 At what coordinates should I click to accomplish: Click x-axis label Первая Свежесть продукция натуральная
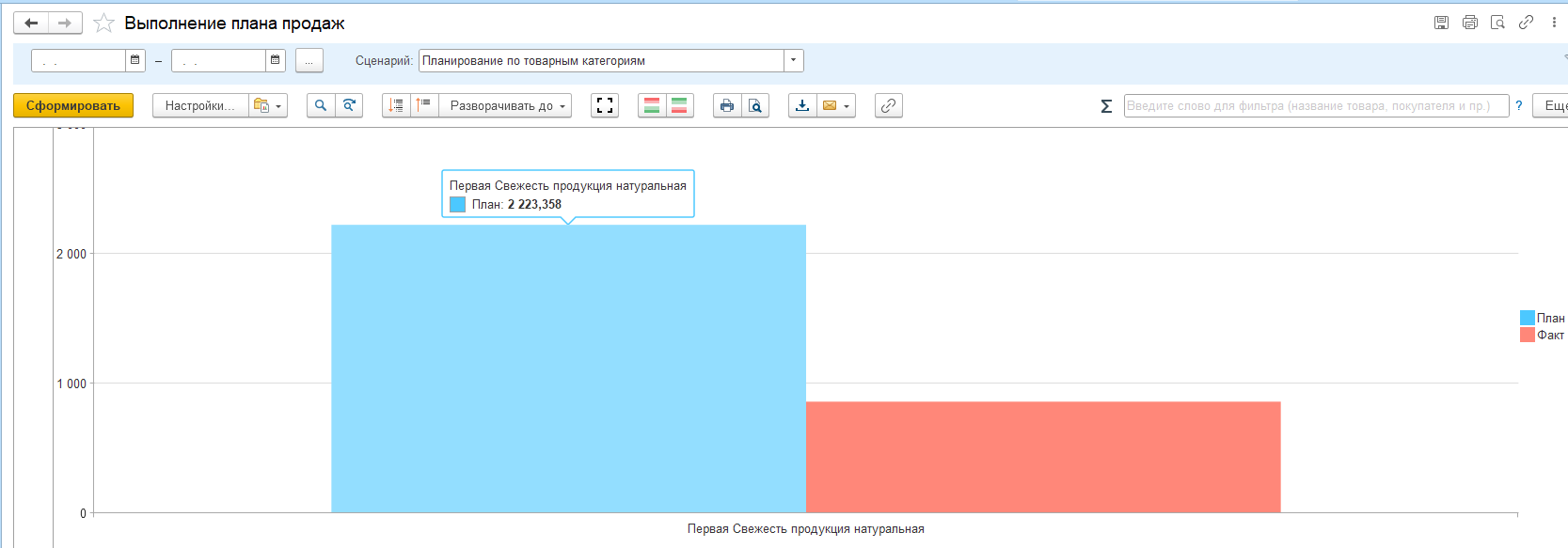[805, 529]
